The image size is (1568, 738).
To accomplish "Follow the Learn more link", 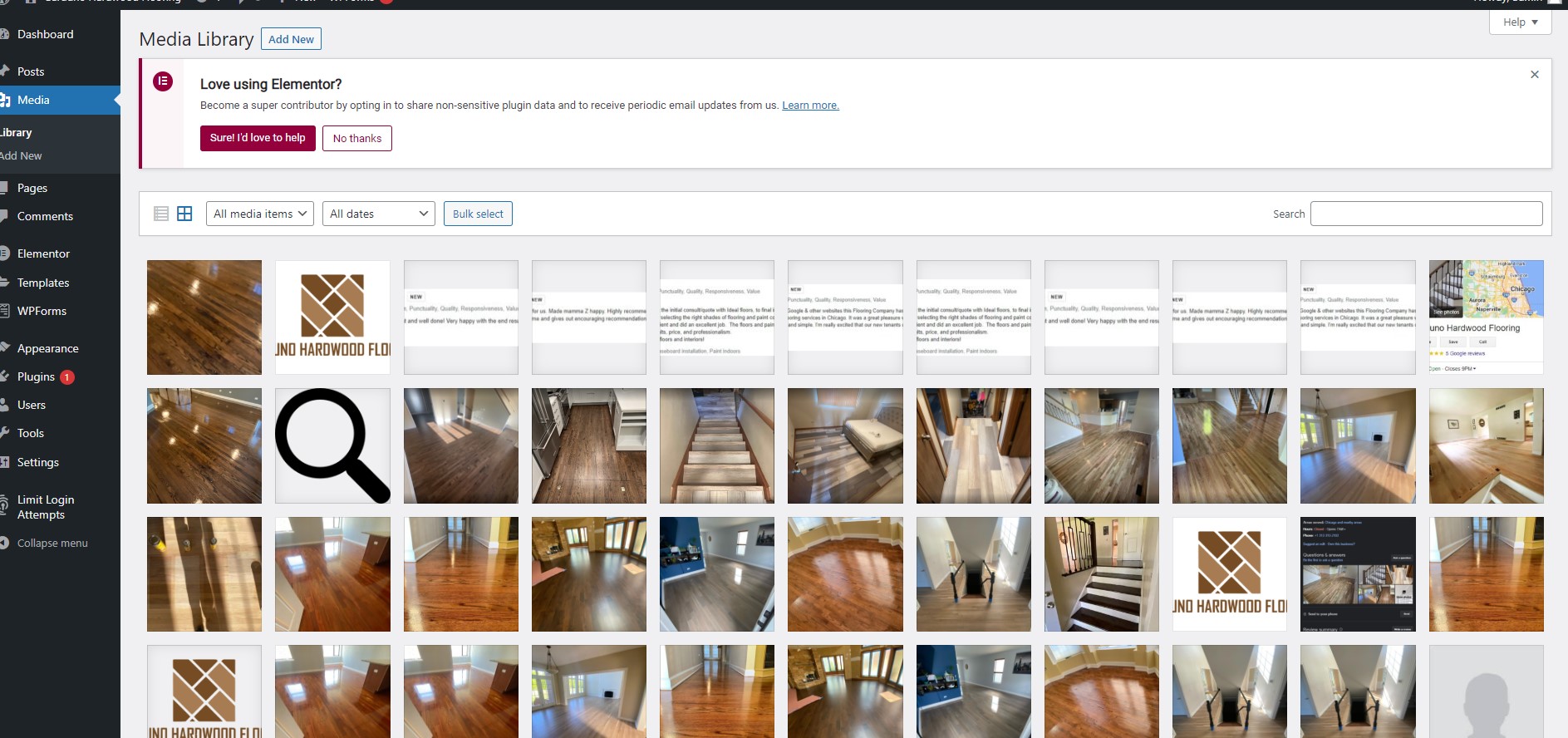I will (x=810, y=106).
